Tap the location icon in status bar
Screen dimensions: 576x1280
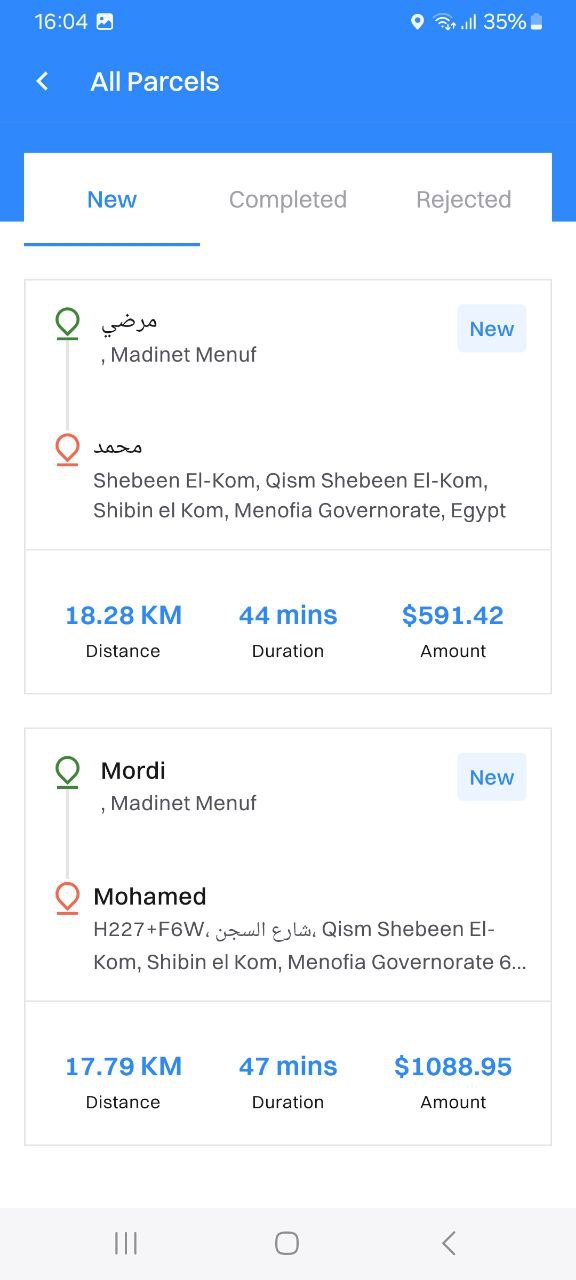pyautogui.click(x=417, y=21)
